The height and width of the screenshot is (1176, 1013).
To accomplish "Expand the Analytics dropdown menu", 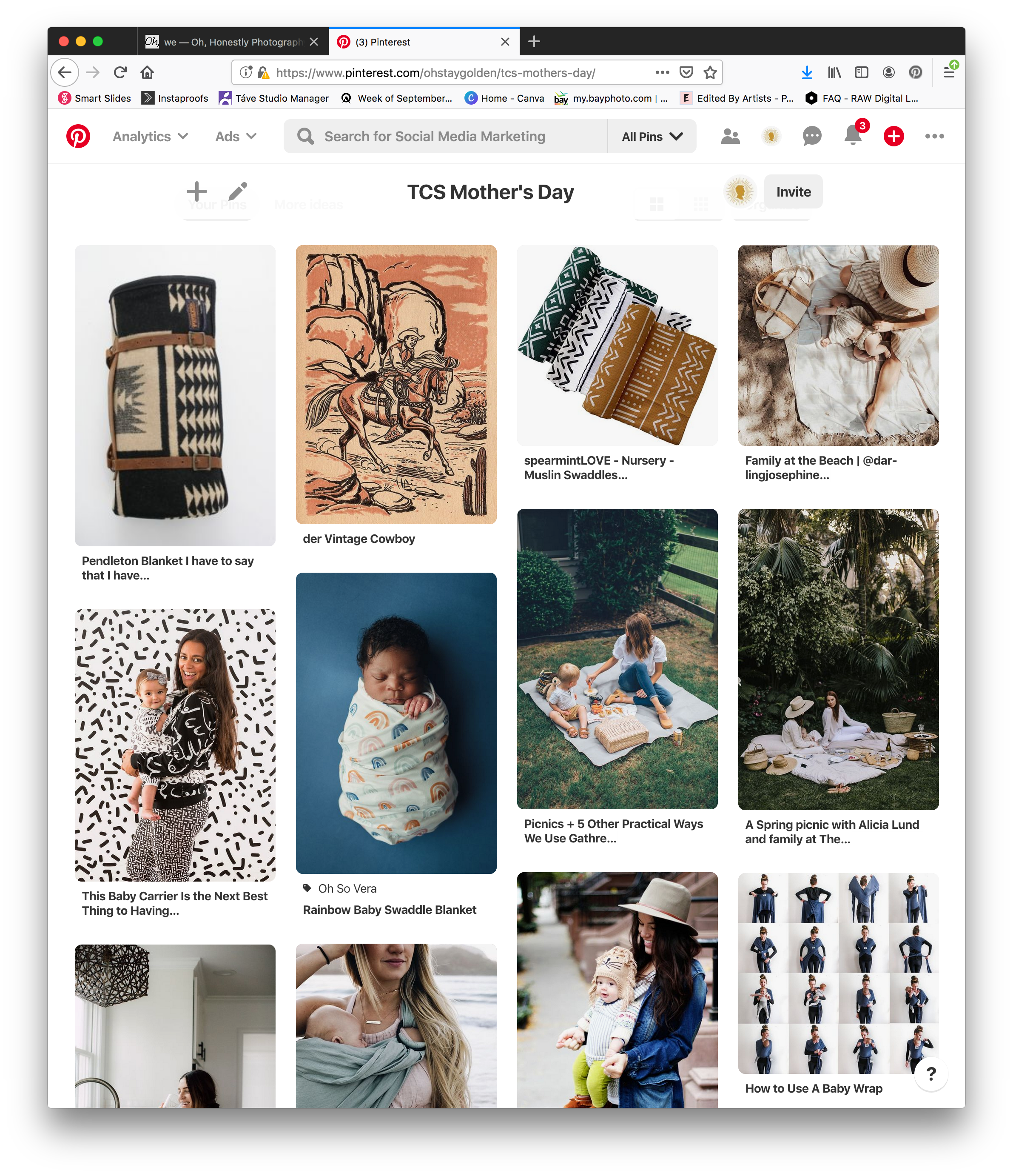I will click(x=150, y=137).
